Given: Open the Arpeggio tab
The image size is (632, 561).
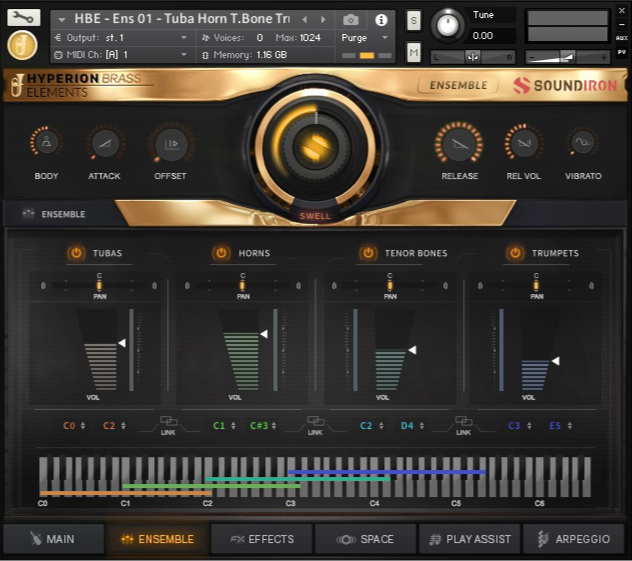Looking at the screenshot, I should tap(573, 539).
